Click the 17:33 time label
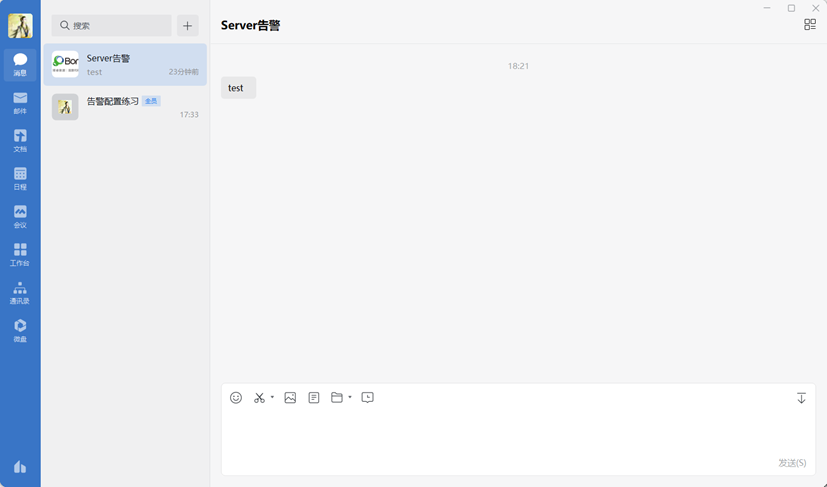 pos(189,114)
